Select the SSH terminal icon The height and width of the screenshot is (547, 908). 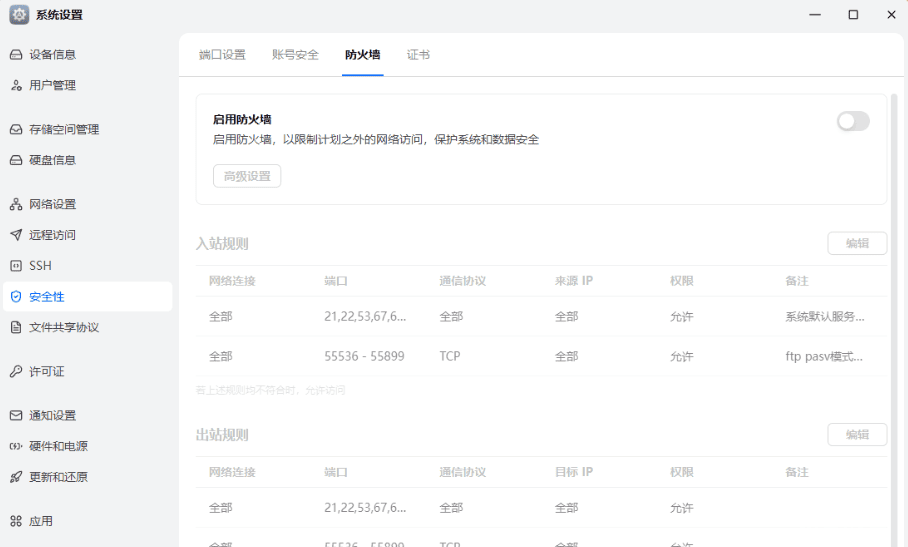[16, 266]
